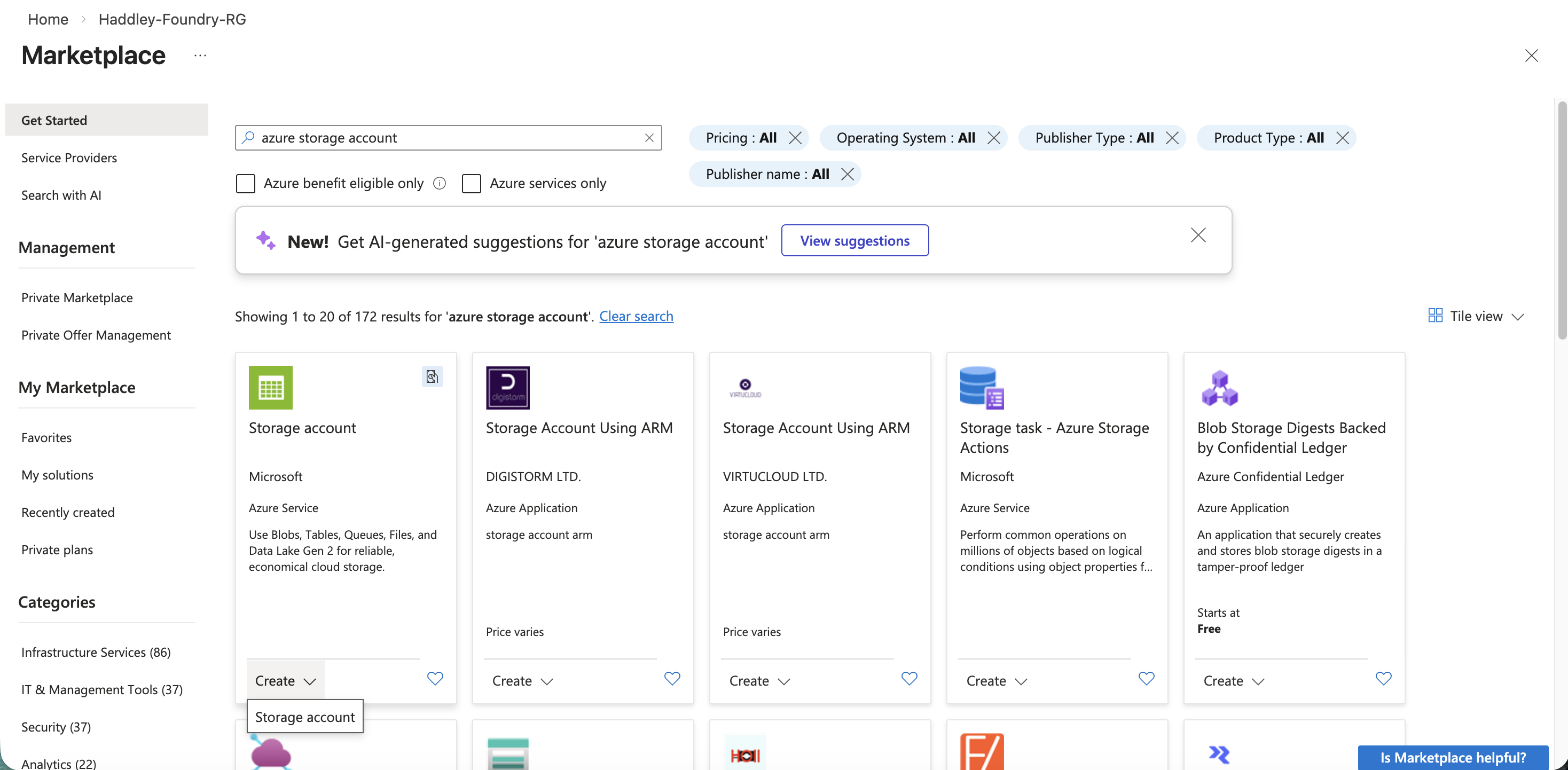Click the Storage task database icon
Image resolution: width=1568 pixels, height=770 pixels.
click(980, 387)
